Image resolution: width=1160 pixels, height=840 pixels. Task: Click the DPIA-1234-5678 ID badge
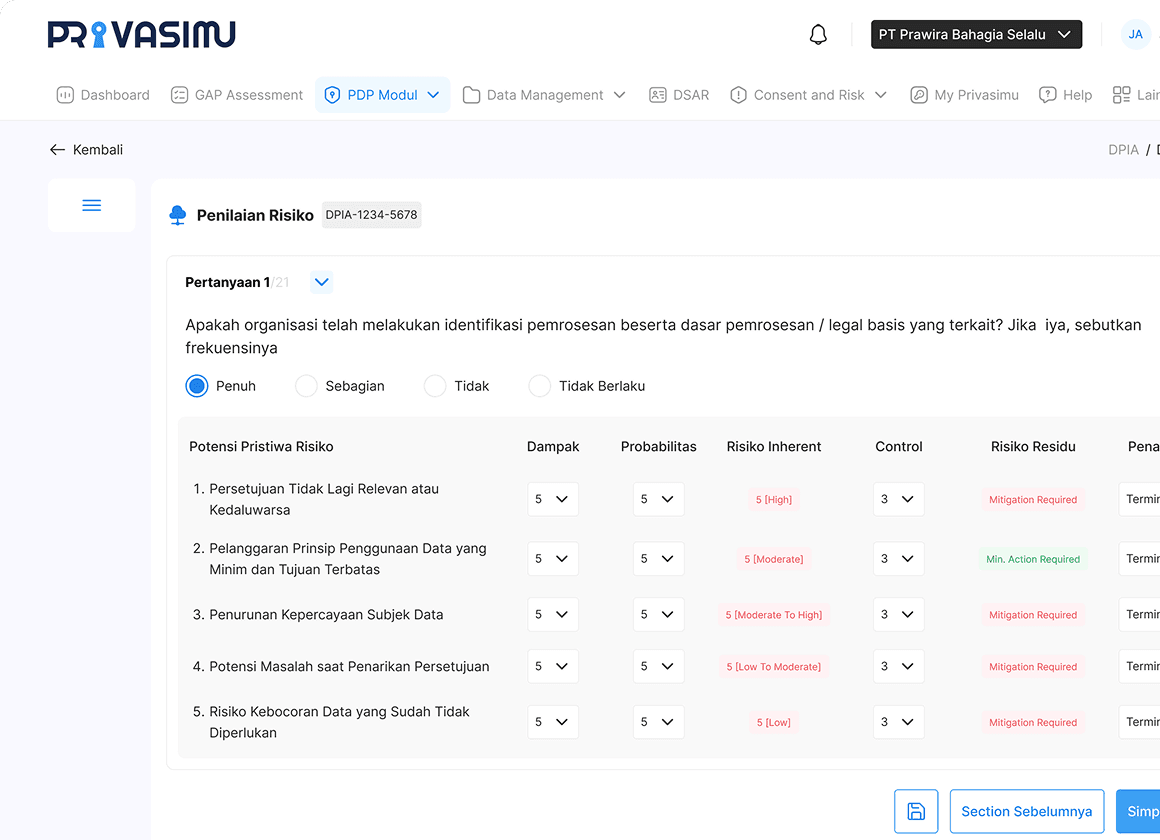click(371, 215)
